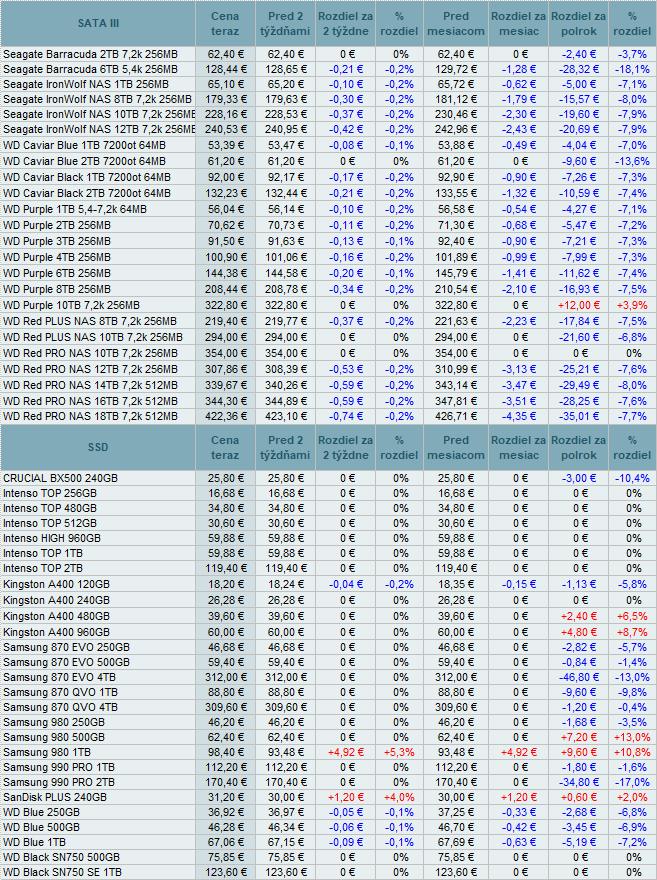Viewport: 657px width, 880px height.
Task: Click 34,80 € current price of Intenso TOP 480GB
Action: pos(227,508)
